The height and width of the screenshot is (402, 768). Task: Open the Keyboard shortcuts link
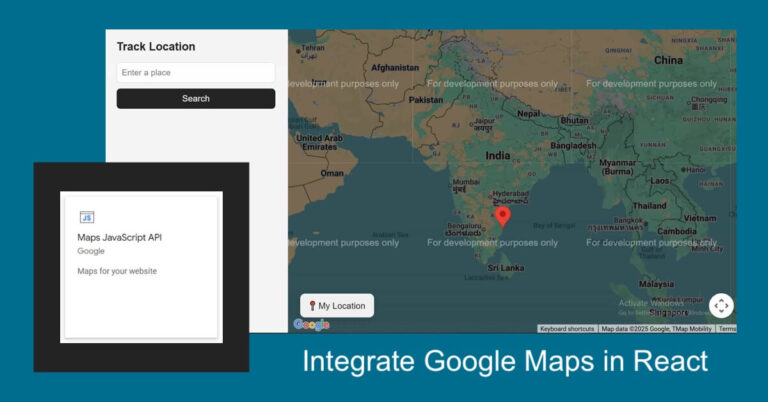(567, 329)
